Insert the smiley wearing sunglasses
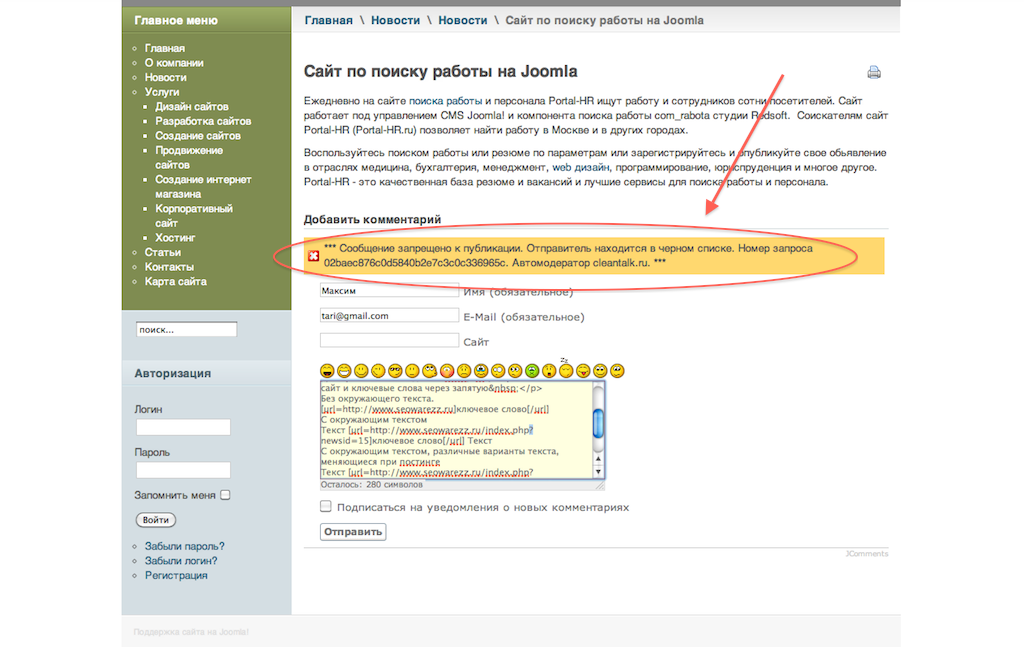This screenshot has height=647, width=1024. [x=396, y=371]
